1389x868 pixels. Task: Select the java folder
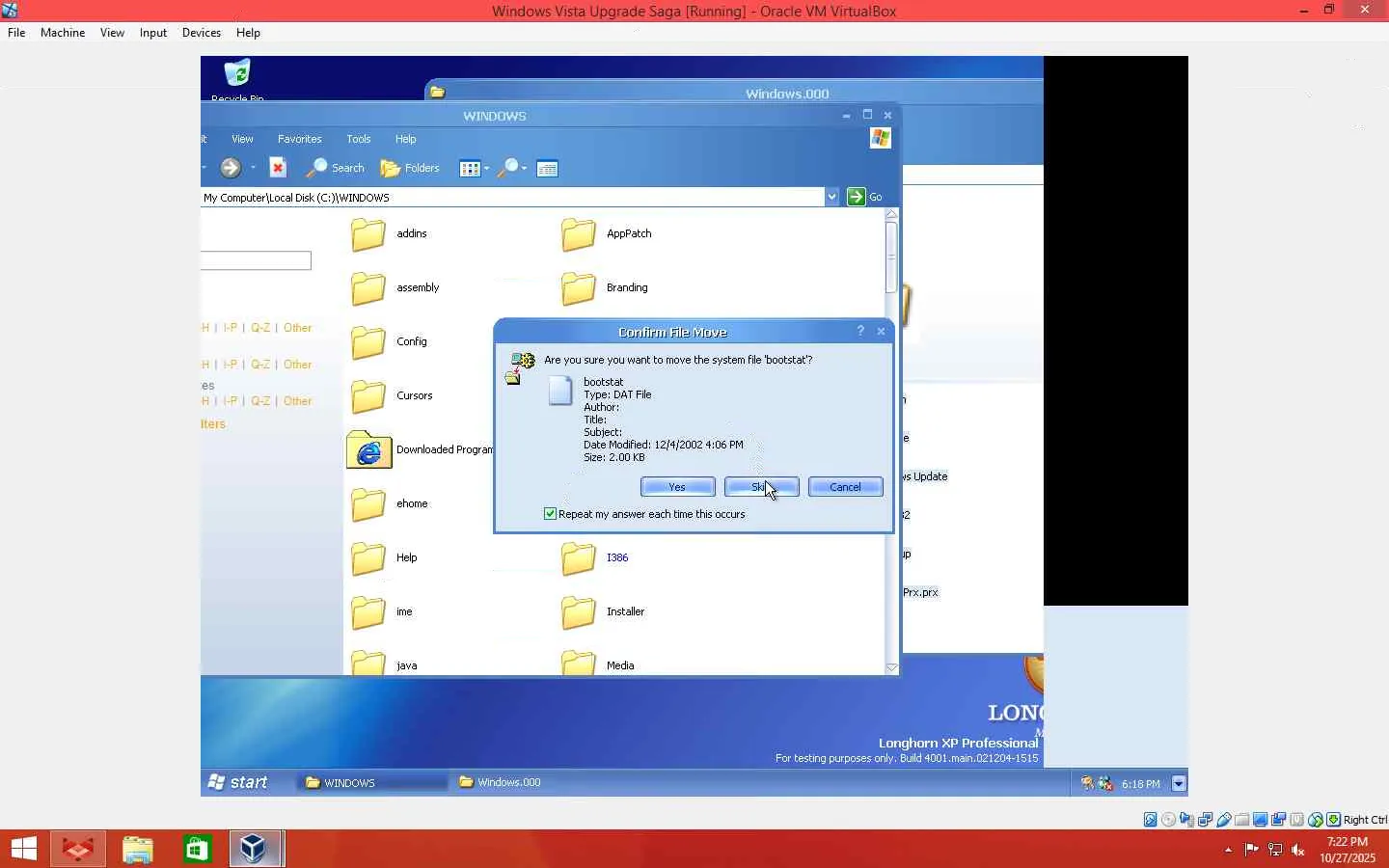pyautogui.click(x=384, y=664)
